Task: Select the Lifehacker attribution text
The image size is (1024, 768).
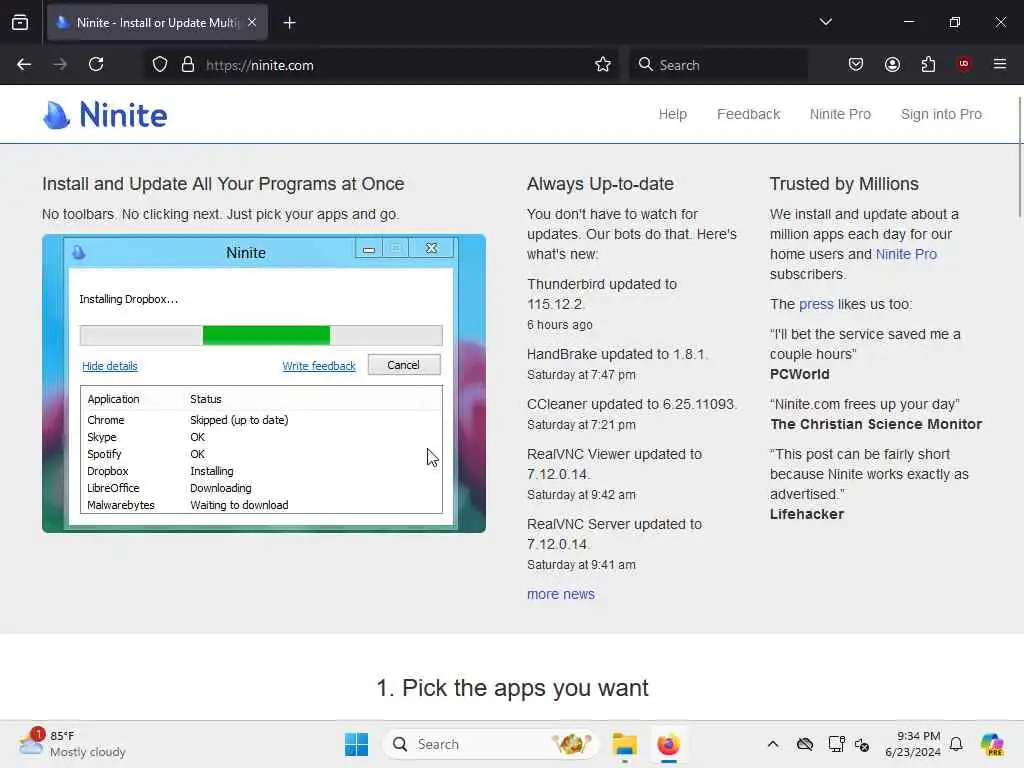Action: (807, 514)
